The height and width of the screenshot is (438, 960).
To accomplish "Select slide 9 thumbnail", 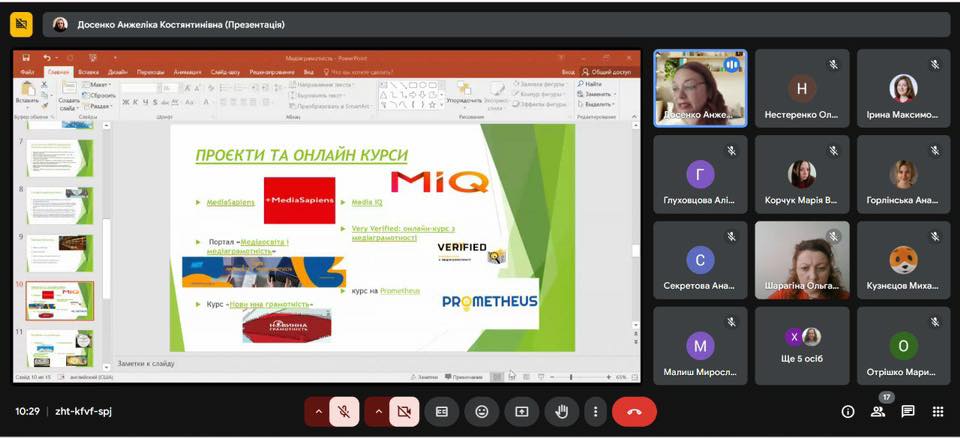I will pyautogui.click(x=59, y=253).
